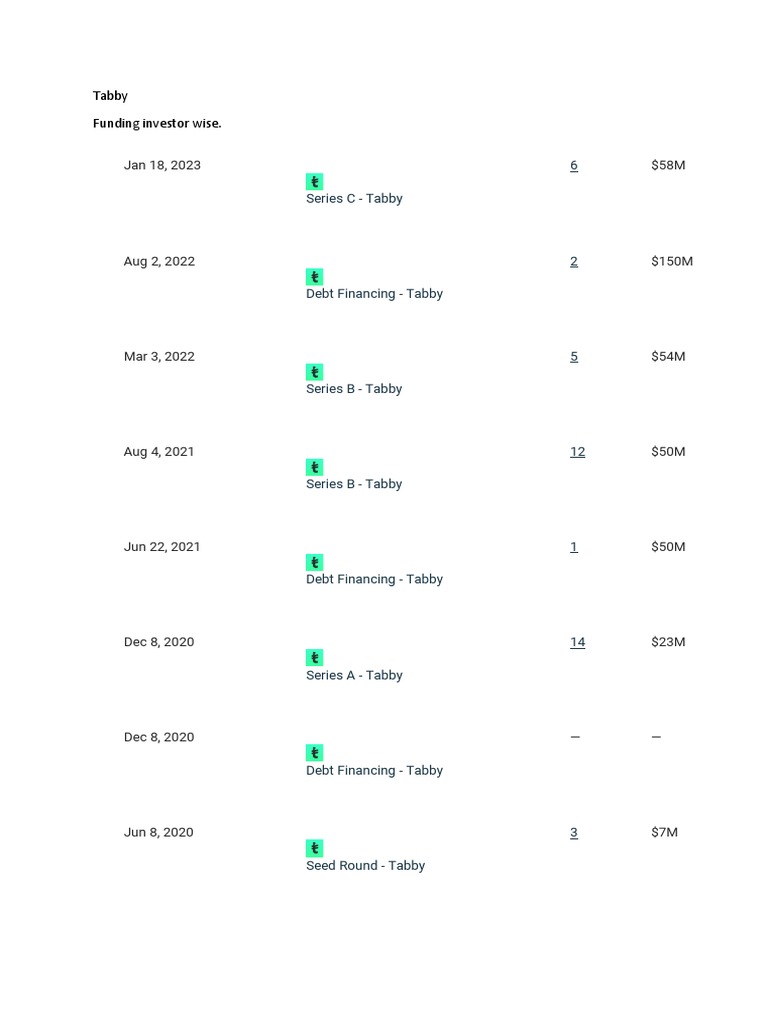This screenshot has width=768, height=1024.
Task: Click Tabby logo icon for Mar 2022 Series B
Action: pyautogui.click(x=314, y=372)
